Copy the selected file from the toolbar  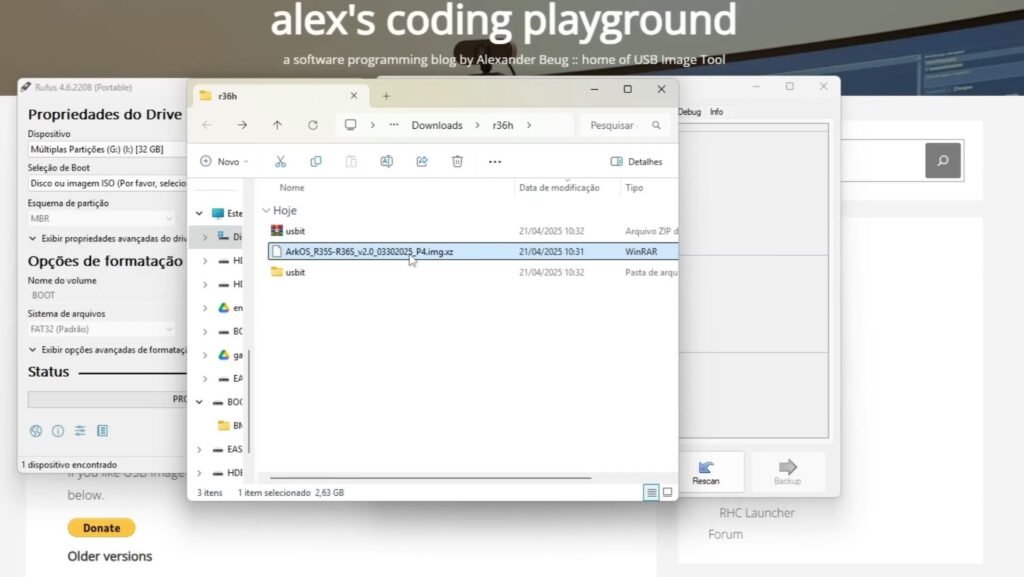(316, 161)
